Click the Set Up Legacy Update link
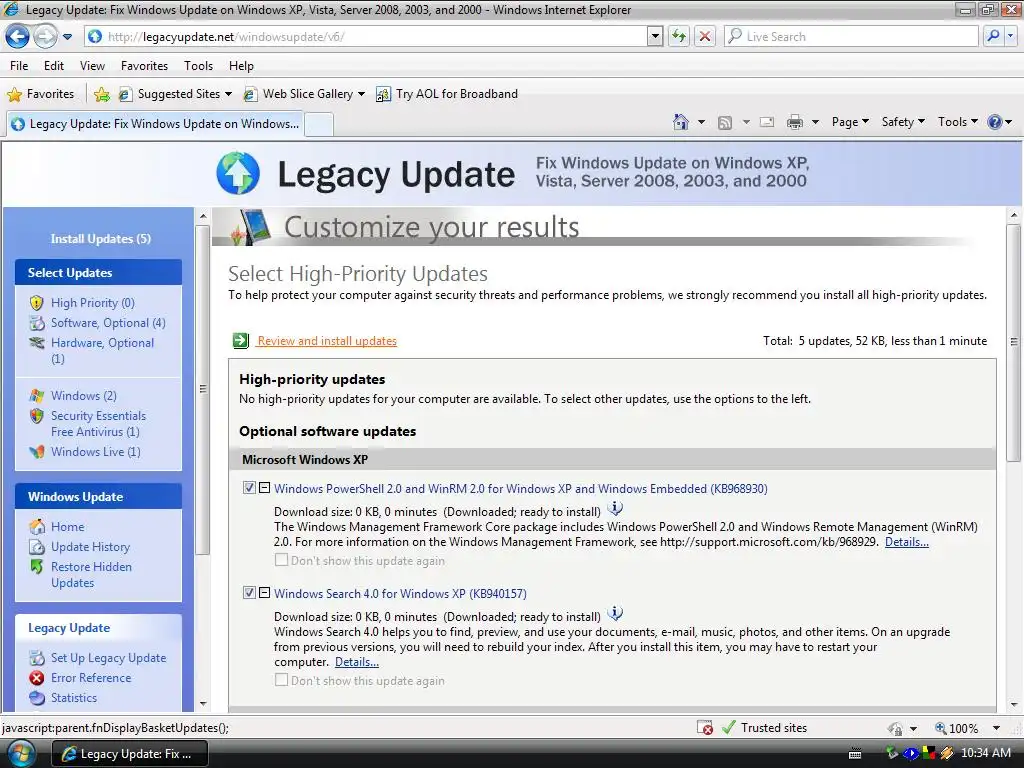 tap(108, 658)
